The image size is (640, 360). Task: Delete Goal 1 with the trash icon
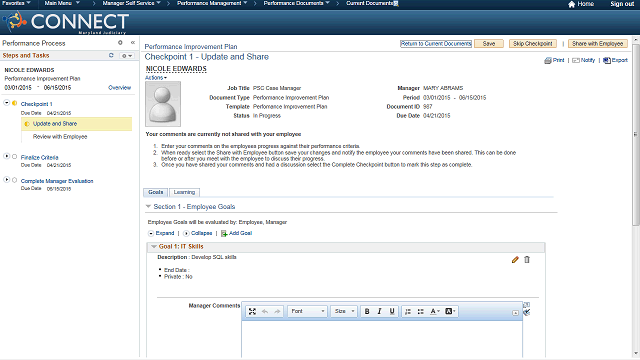(527, 260)
